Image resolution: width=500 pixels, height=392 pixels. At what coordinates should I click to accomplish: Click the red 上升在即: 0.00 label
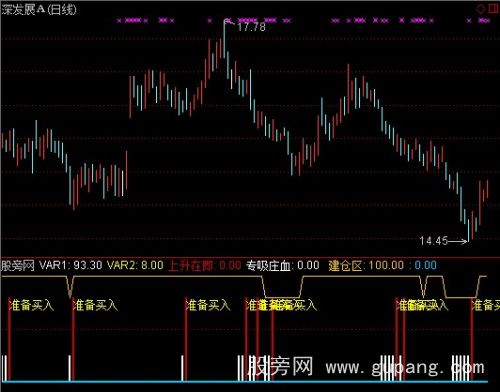point(205,266)
